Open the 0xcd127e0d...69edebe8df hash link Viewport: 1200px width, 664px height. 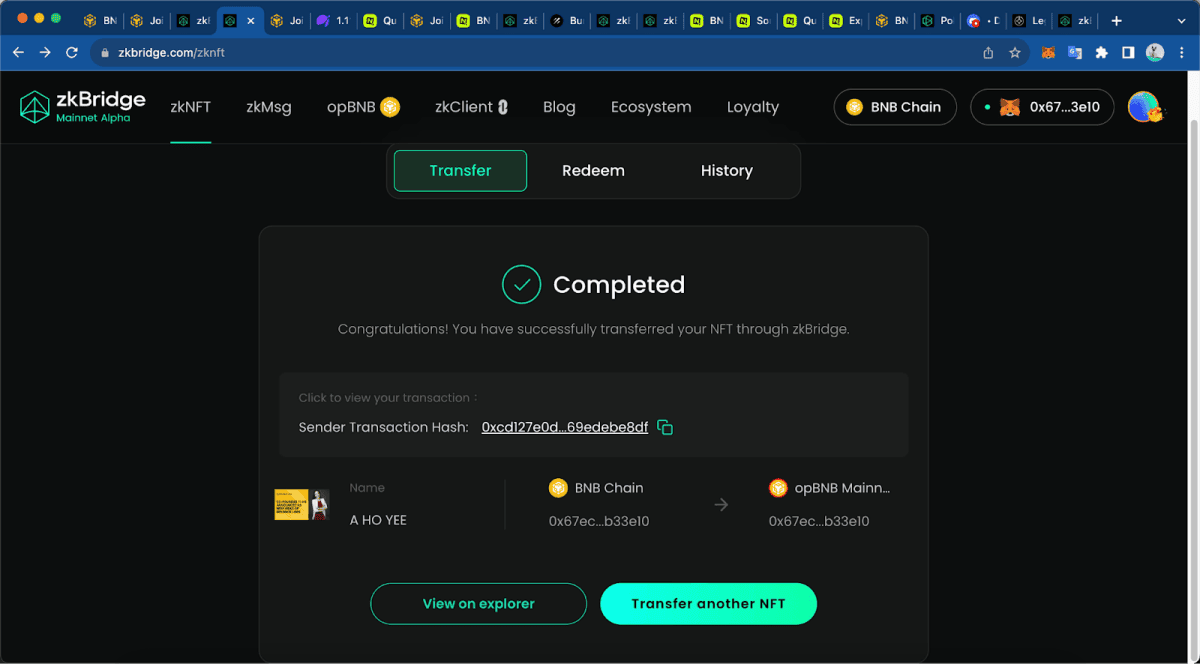click(x=565, y=428)
